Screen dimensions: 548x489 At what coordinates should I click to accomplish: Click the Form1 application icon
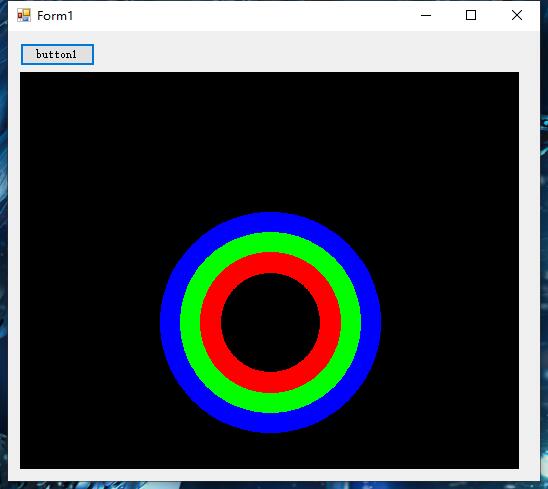24,15
